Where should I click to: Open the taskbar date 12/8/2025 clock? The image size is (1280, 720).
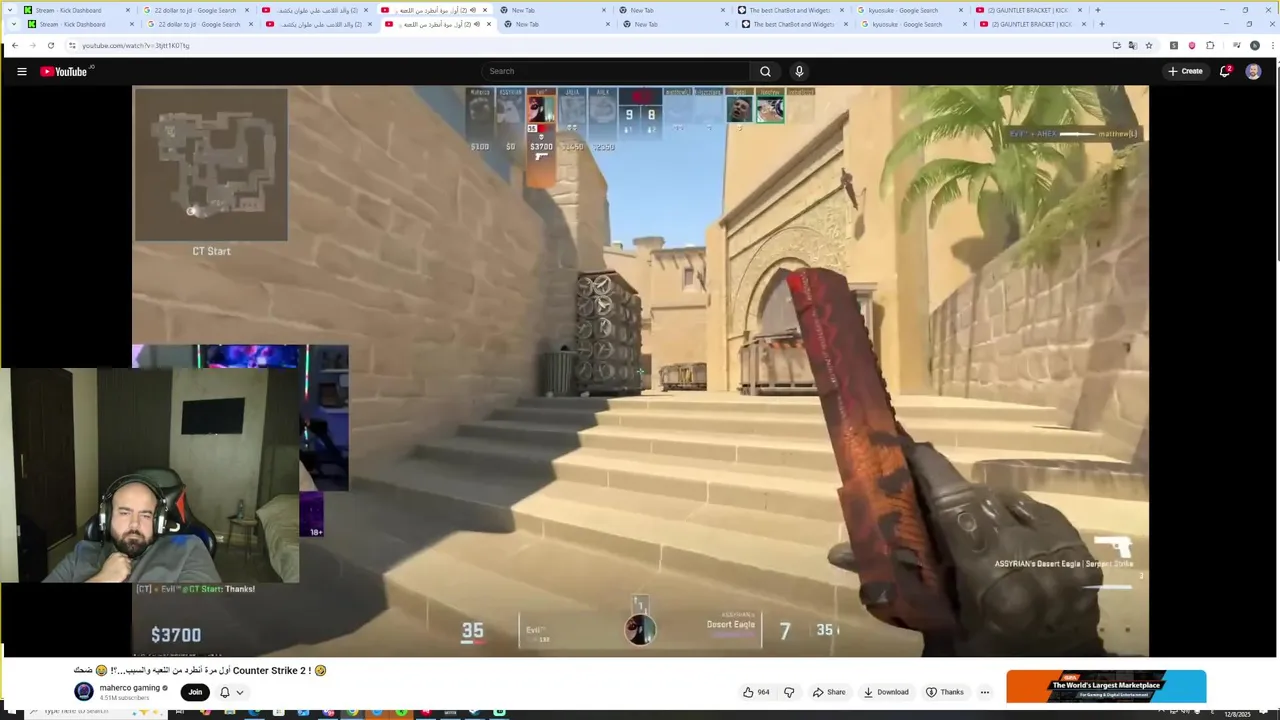point(1238,713)
